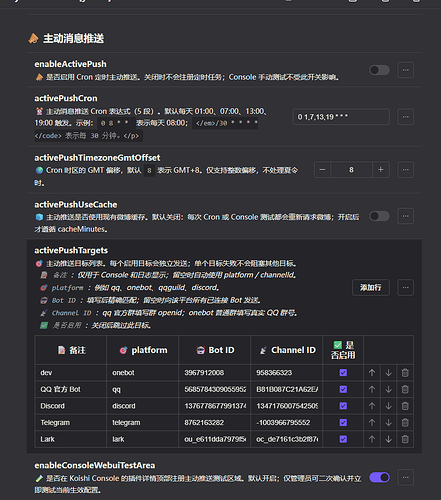441x500 pixels.
Task: Click the Bot ID column header
Action: (215, 350)
